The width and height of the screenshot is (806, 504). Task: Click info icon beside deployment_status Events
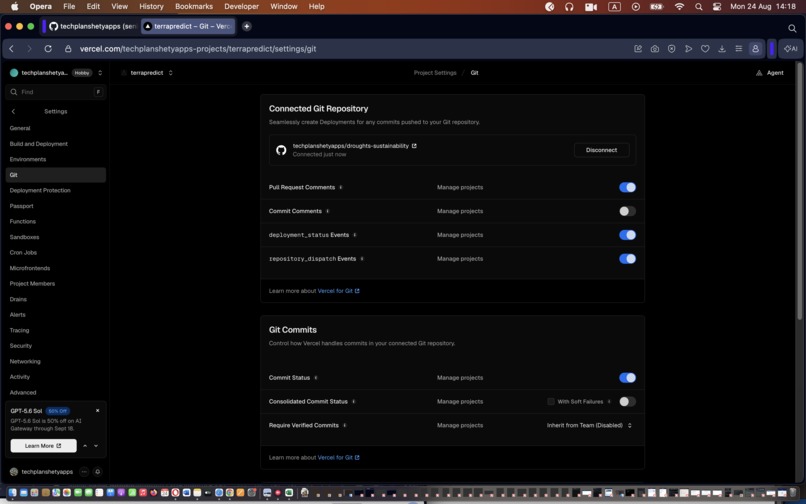click(355, 235)
